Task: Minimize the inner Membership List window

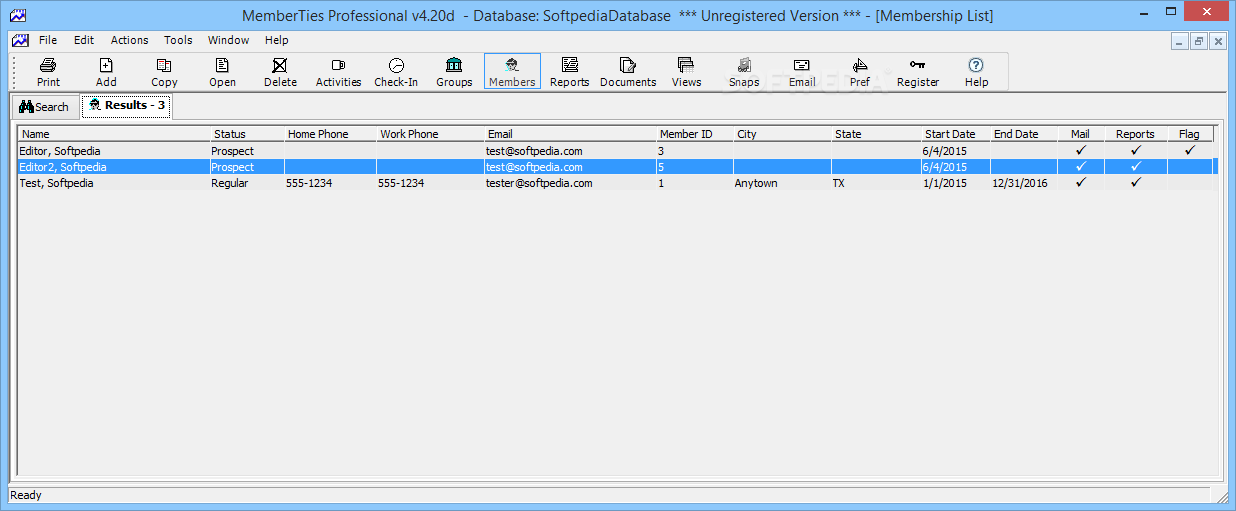Action: pyautogui.click(x=1181, y=41)
